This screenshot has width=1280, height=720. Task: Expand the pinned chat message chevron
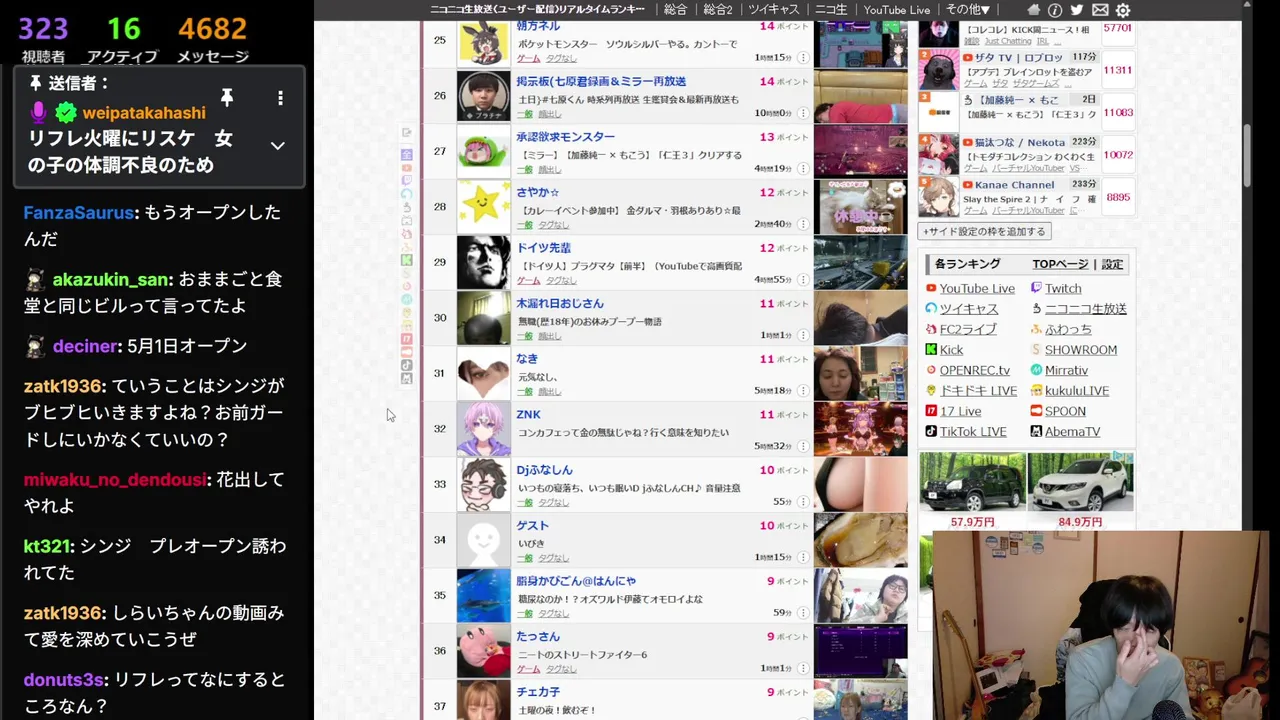[x=277, y=146]
